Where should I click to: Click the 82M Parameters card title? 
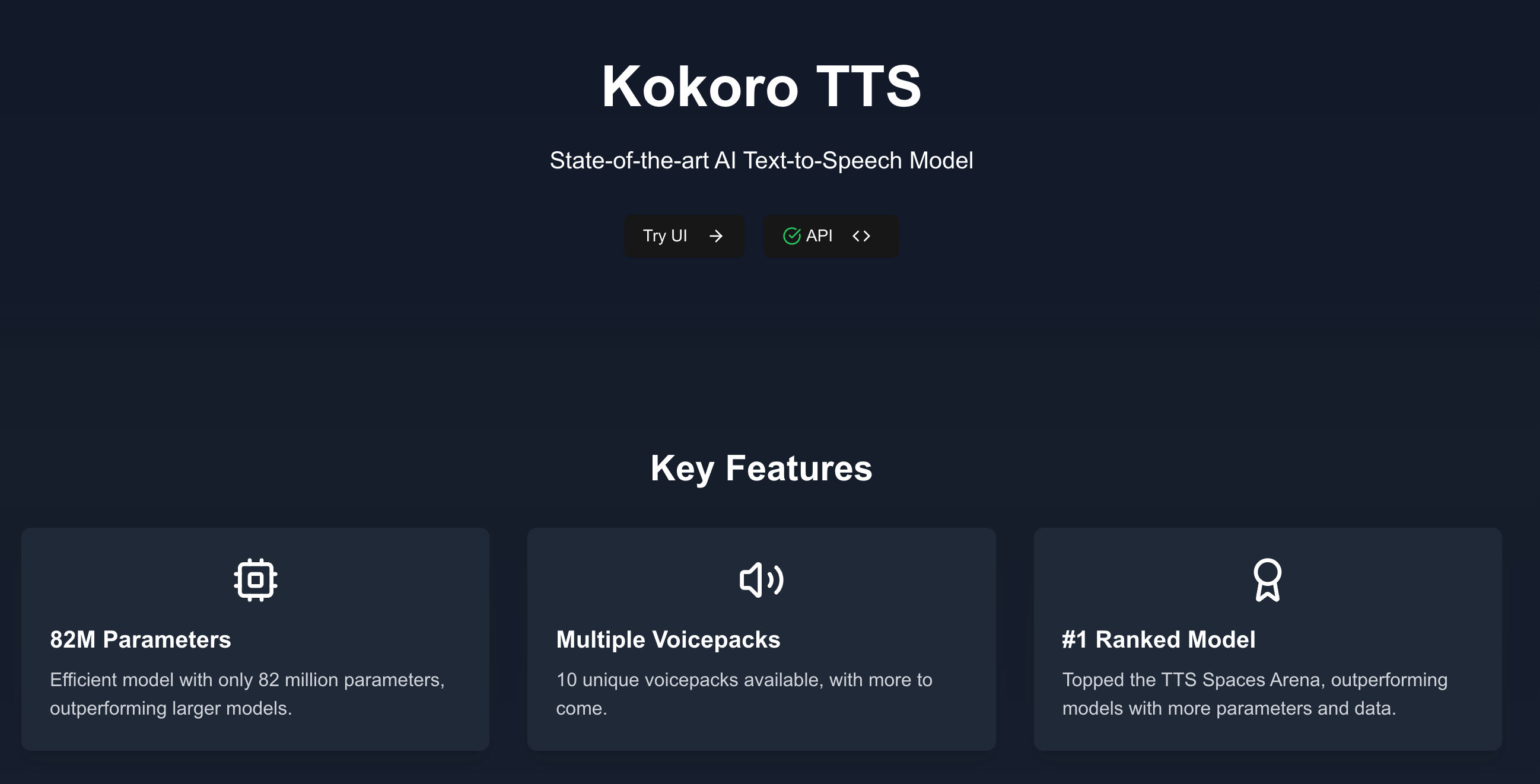[x=141, y=639]
